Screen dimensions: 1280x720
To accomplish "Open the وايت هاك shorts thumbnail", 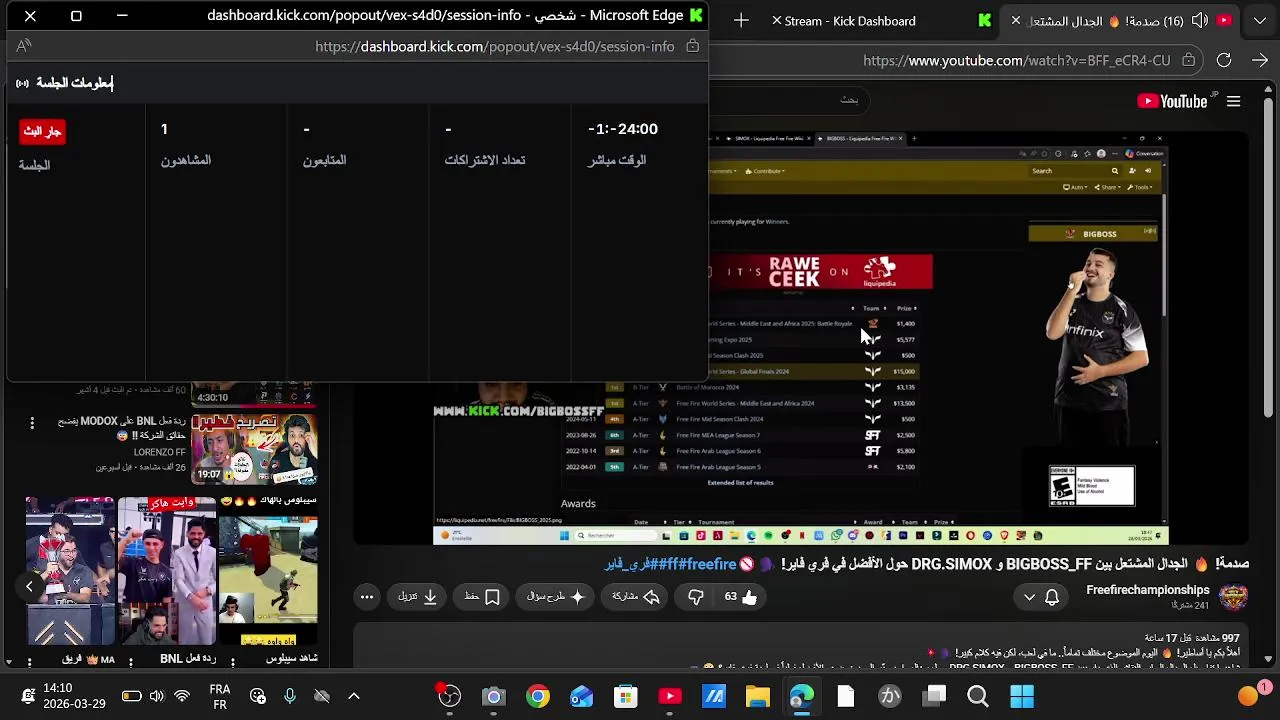I will 167,571.
